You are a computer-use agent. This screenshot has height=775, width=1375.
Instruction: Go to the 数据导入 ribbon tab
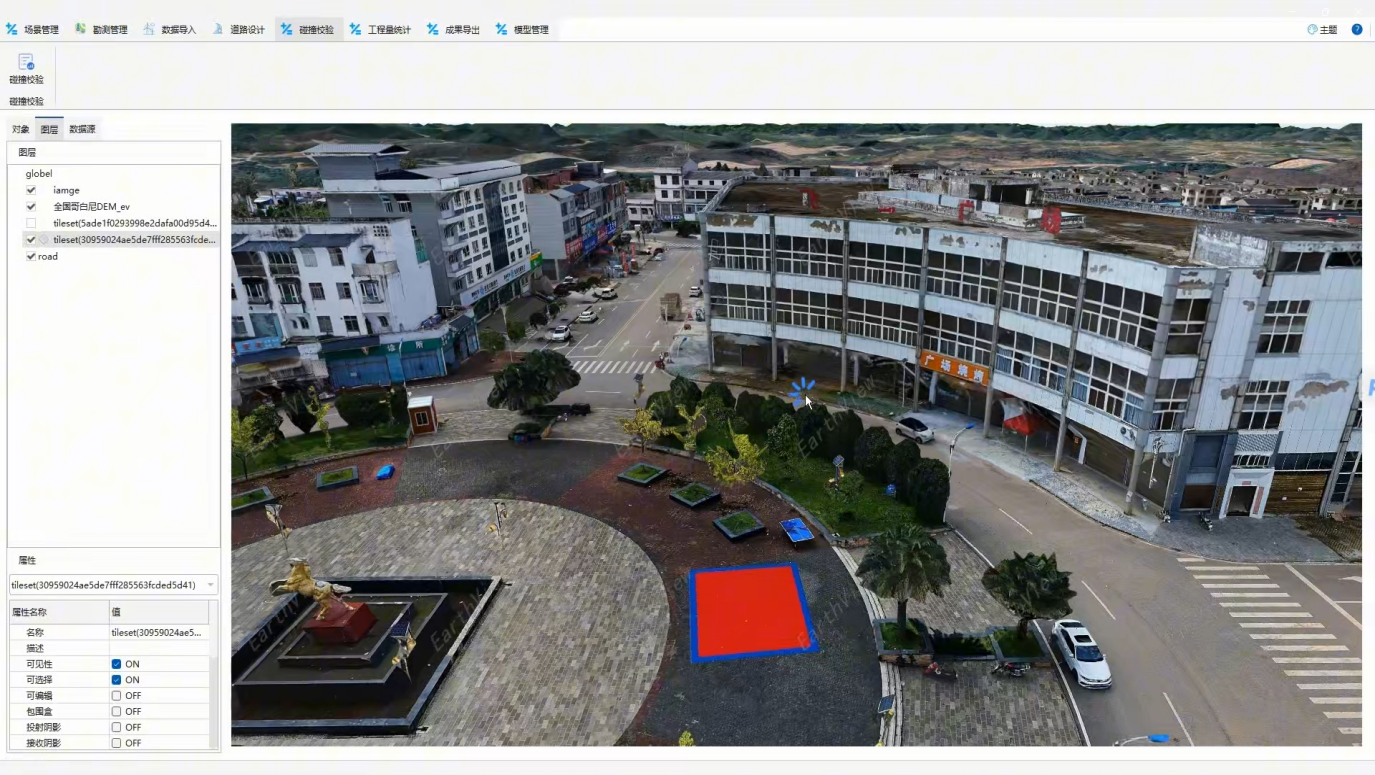point(170,30)
